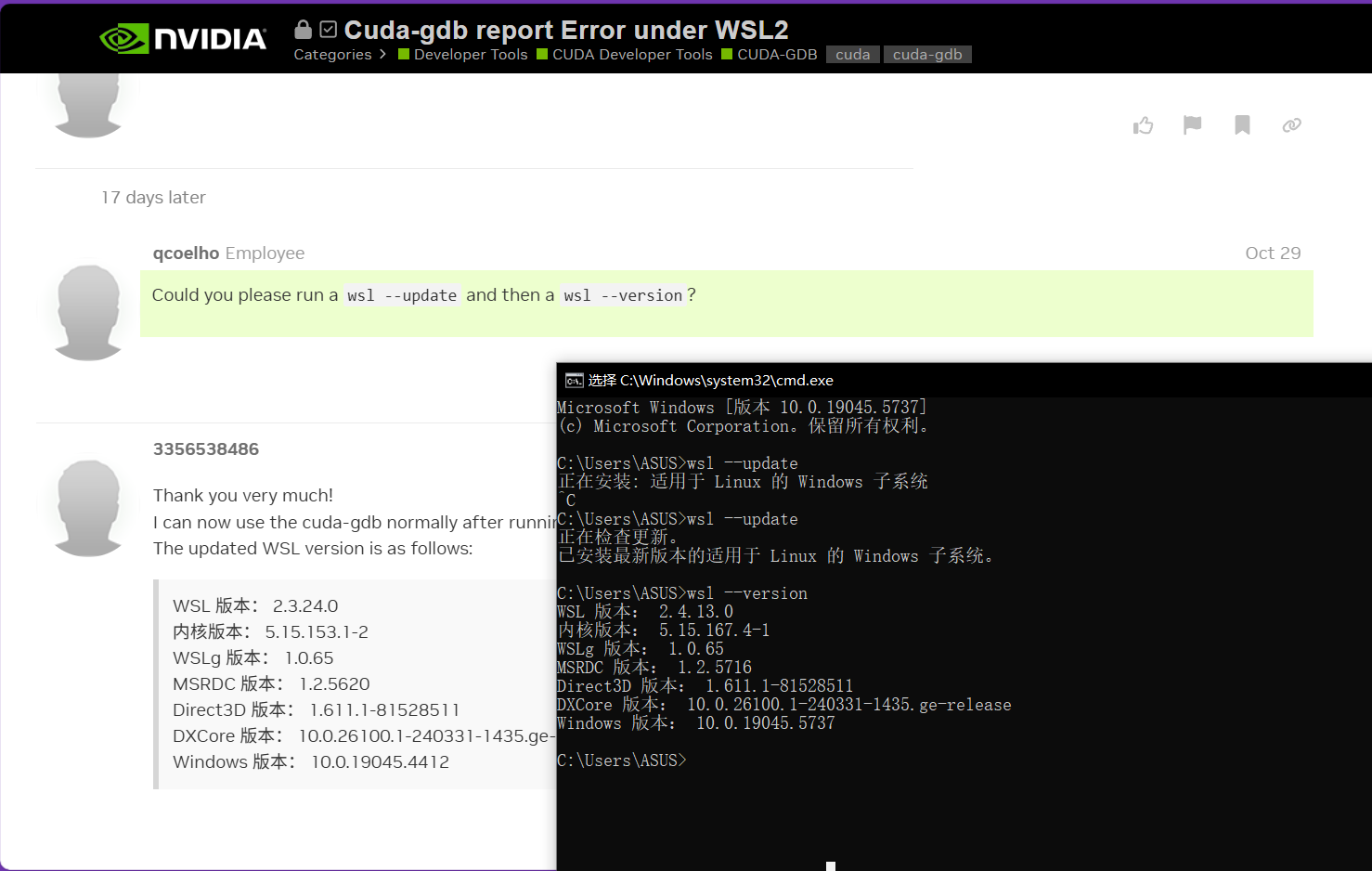Image resolution: width=1372 pixels, height=871 pixels.
Task: Click the breadcrumb arrow after Categories
Action: [x=382, y=55]
